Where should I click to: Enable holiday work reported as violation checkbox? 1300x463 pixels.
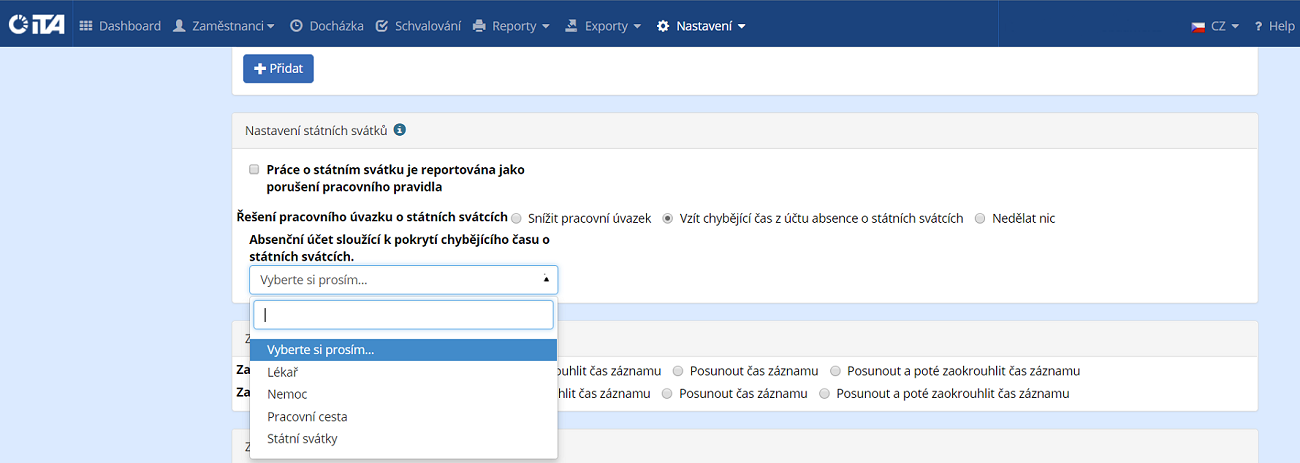point(254,170)
